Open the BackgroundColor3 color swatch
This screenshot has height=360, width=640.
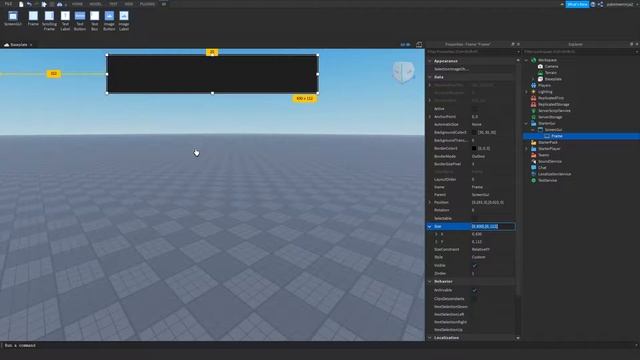[x=474, y=133]
